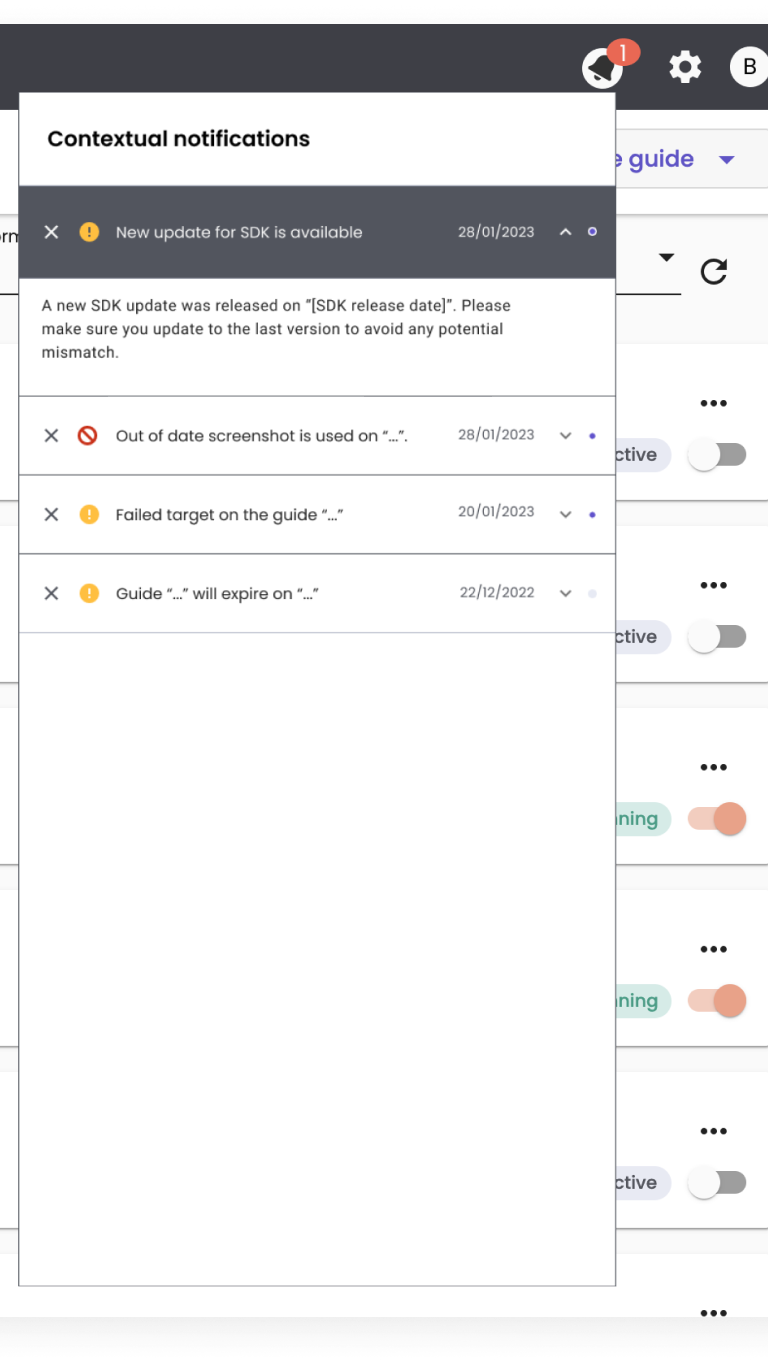Turn off the second running guide switch
This screenshot has width=768, height=1365.
tap(717, 1001)
